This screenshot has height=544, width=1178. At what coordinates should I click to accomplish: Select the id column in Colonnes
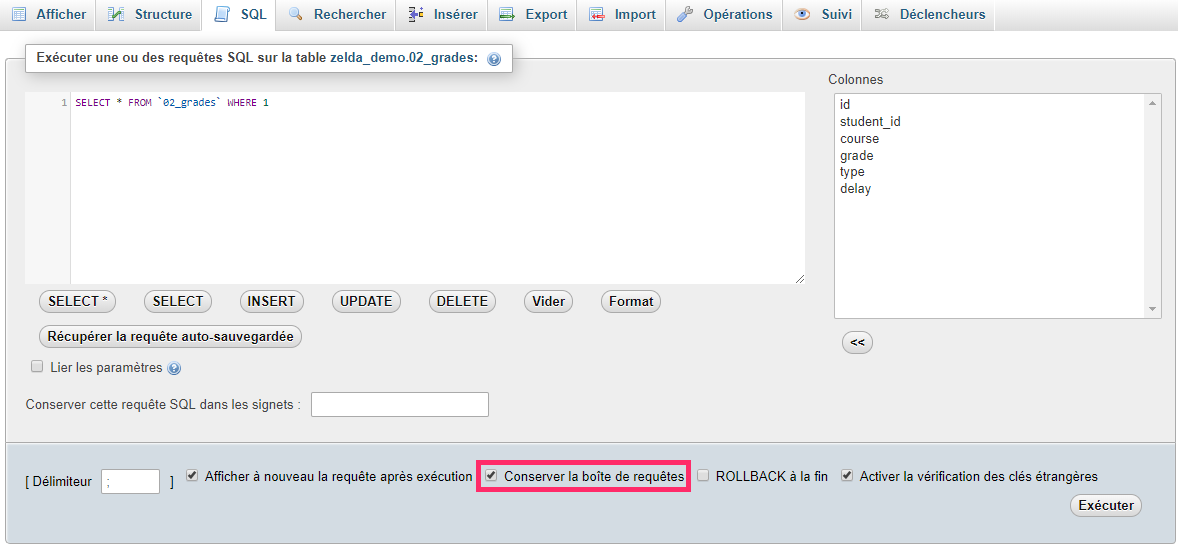(989, 104)
